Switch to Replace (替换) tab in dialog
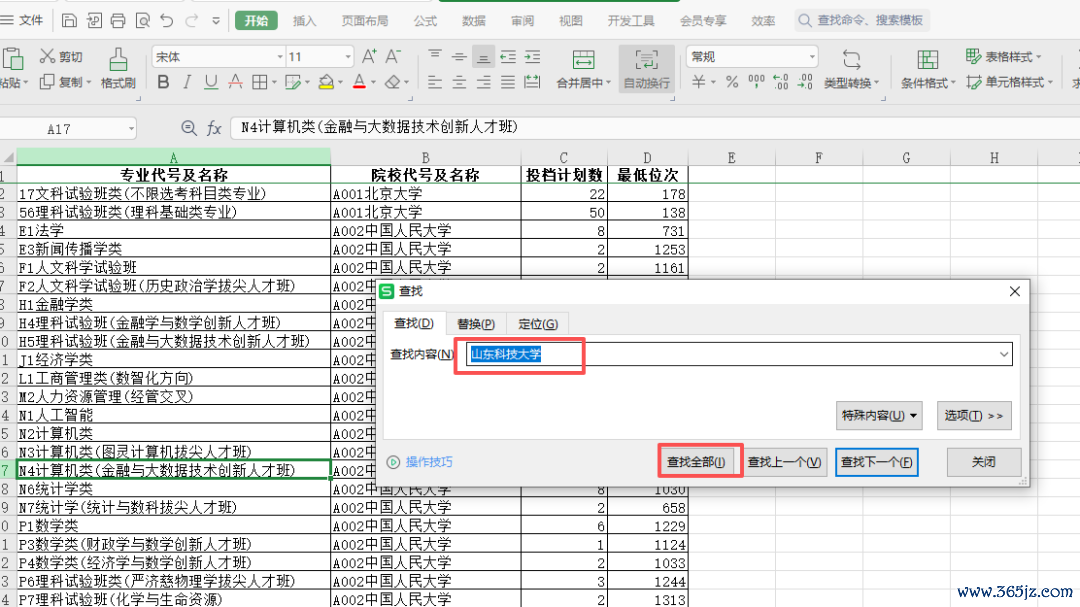Image resolution: width=1080 pixels, height=607 pixels. click(476, 324)
